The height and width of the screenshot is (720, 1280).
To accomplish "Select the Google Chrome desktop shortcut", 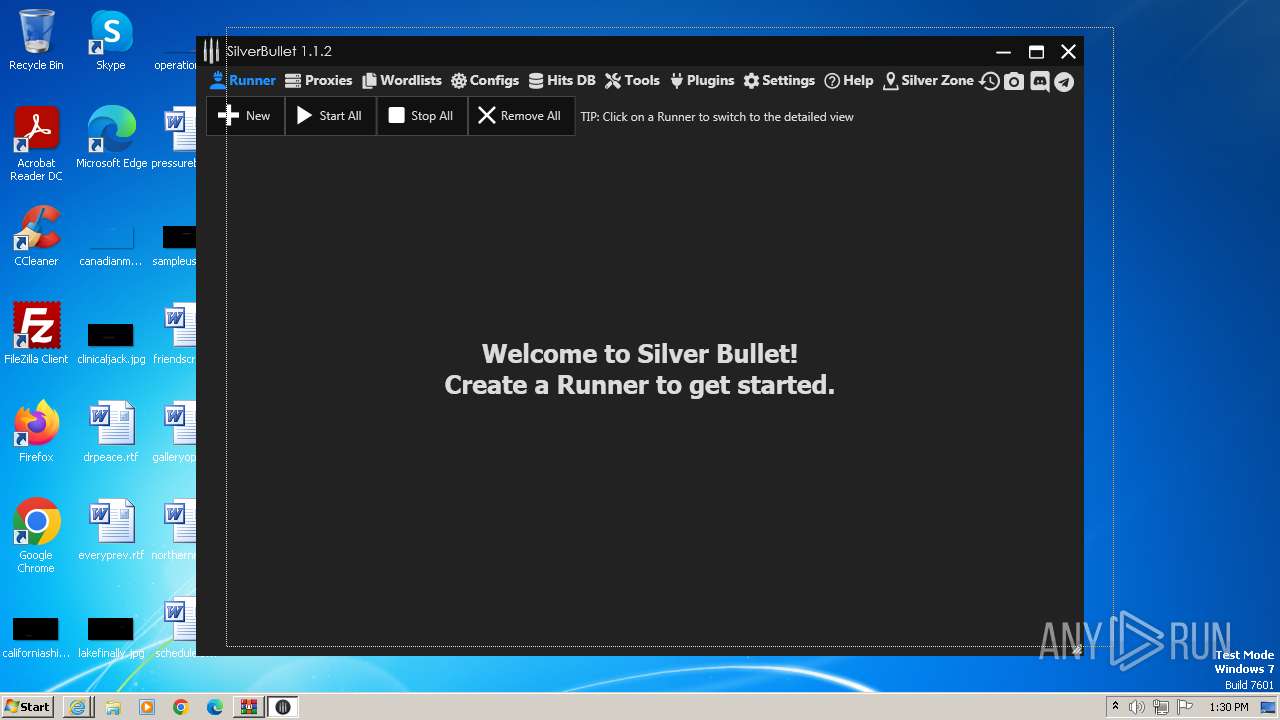I will [36, 537].
